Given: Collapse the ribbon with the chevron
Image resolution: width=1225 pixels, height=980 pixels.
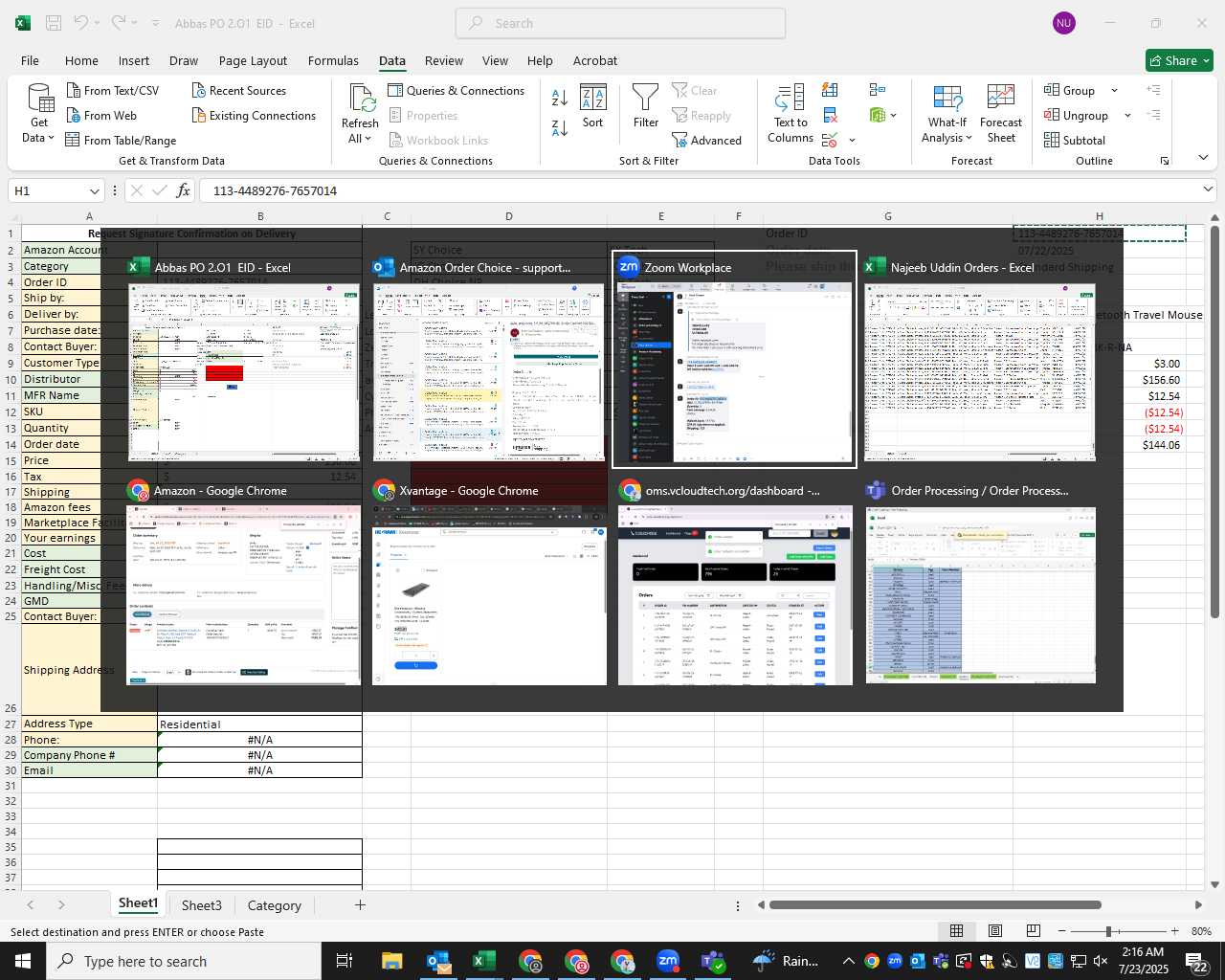Looking at the screenshot, I should [1203, 158].
